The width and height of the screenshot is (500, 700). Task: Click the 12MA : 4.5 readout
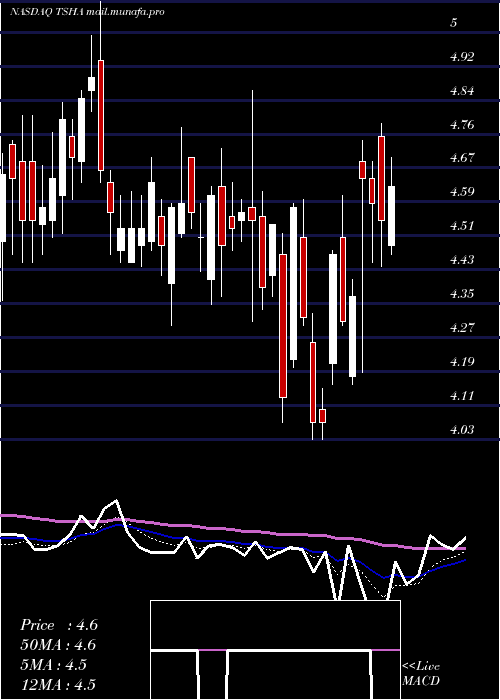pyautogui.click(x=58, y=684)
